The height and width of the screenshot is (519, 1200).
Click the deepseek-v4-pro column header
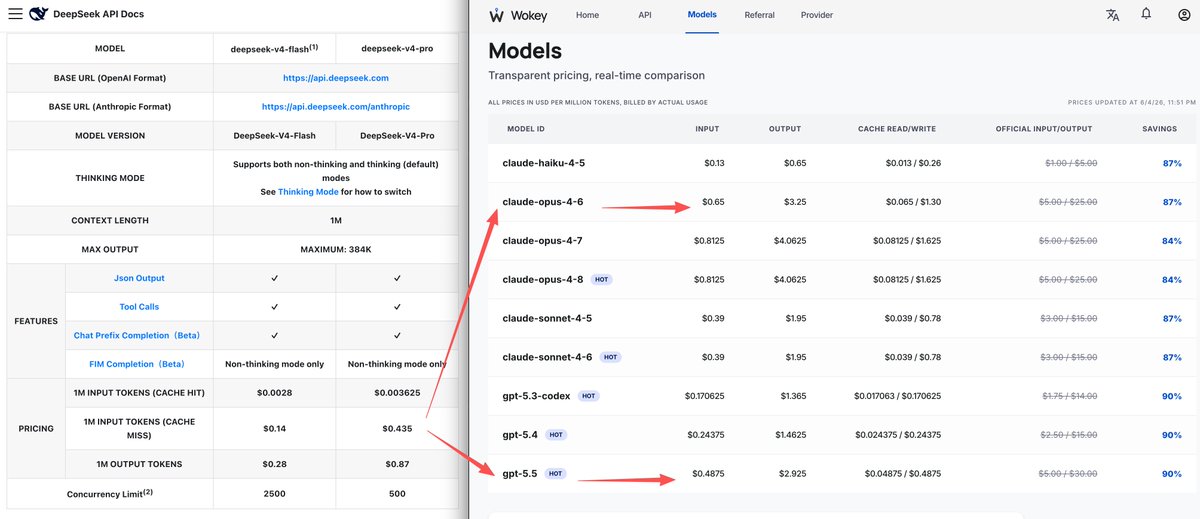click(397, 48)
